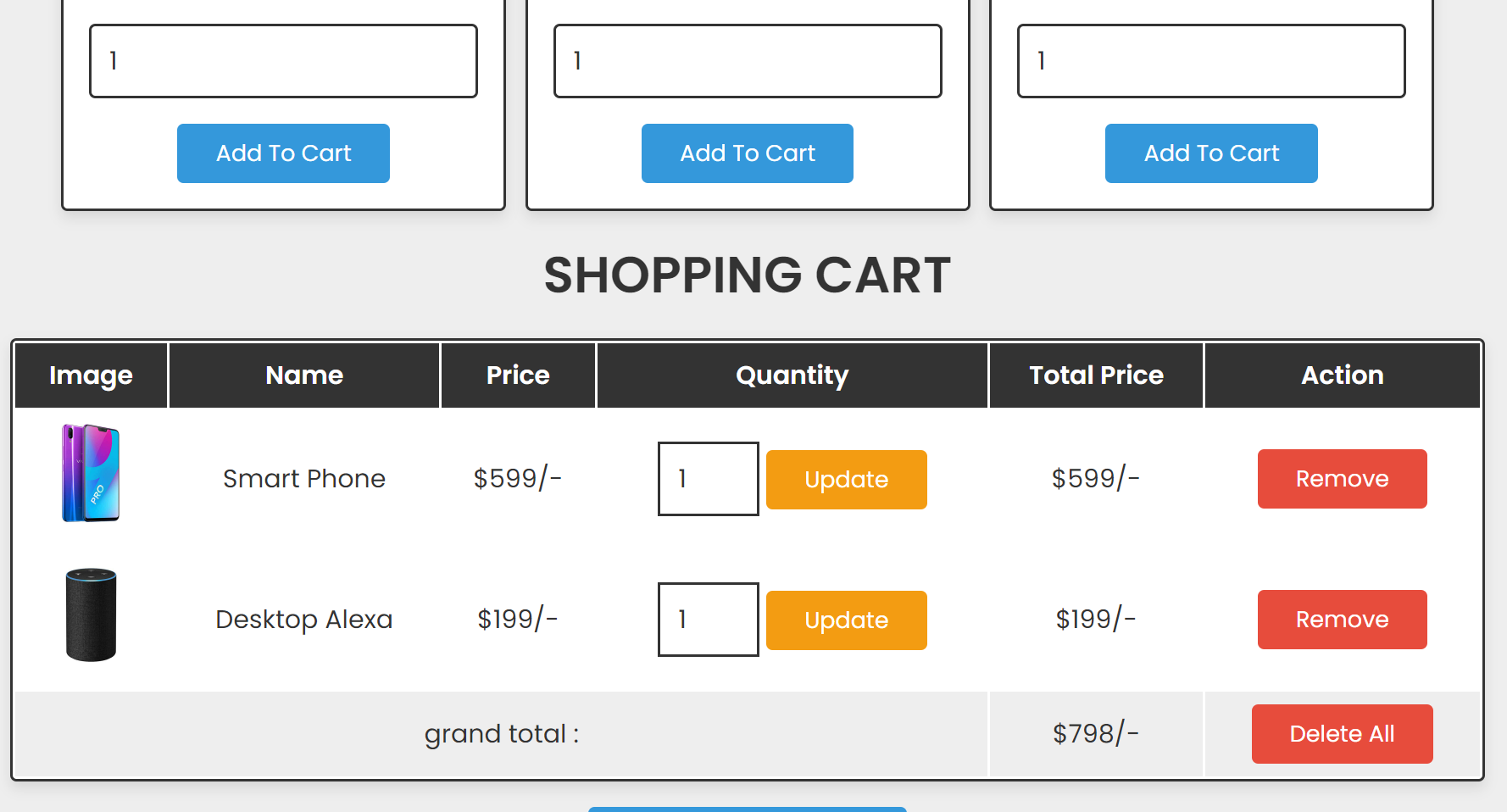Click the Quantity column header
Image resolution: width=1507 pixels, height=812 pixels.
(792, 375)
